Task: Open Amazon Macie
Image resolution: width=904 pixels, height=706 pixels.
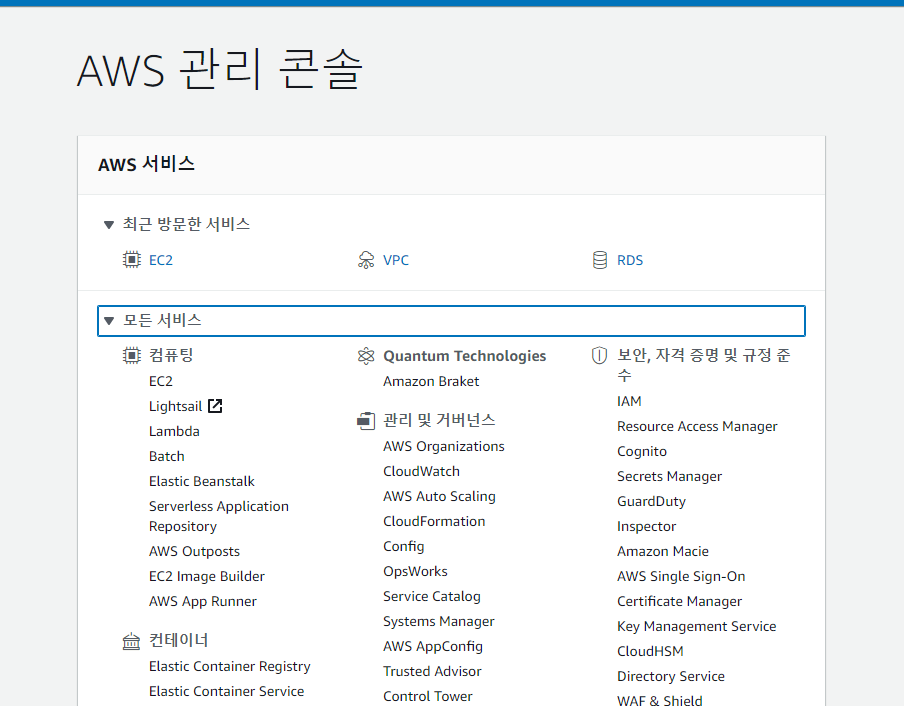Action: (662, 551)
